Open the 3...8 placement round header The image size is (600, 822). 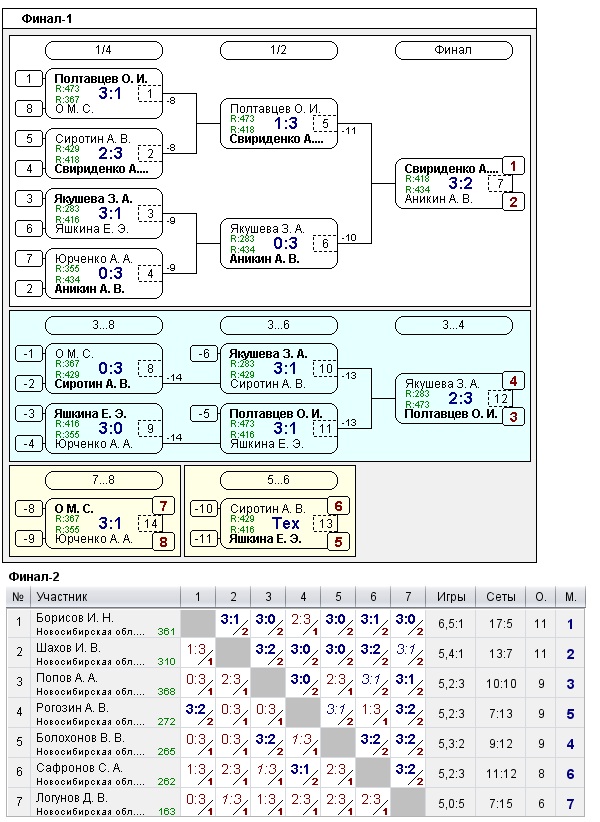pyautogui.click(x=104, y=325)
